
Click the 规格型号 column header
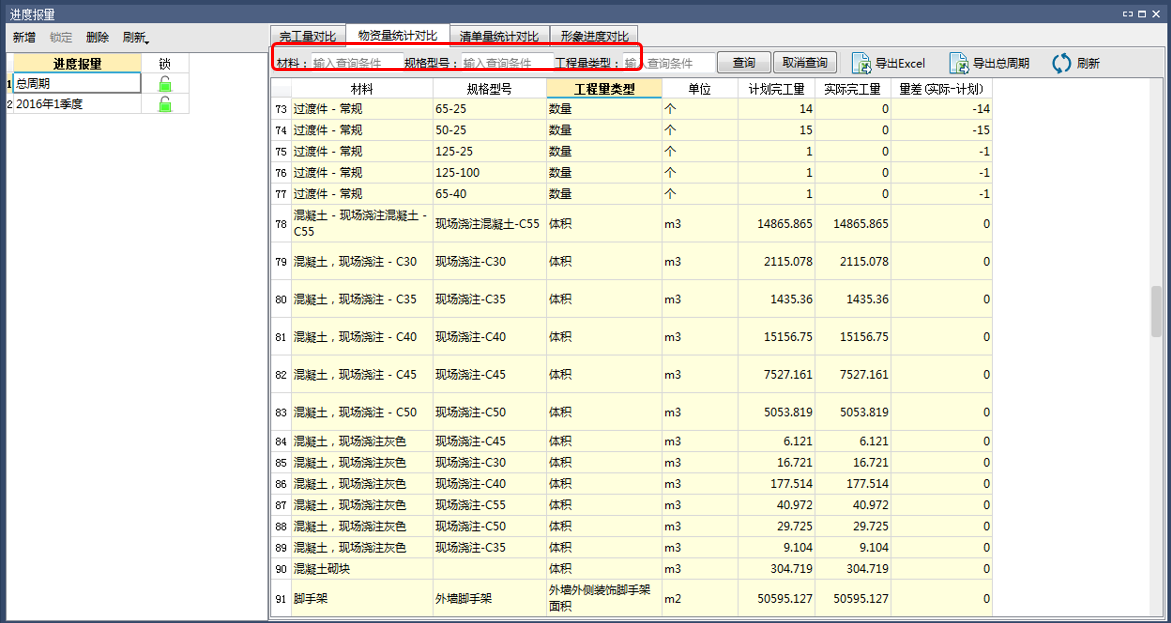pyautogui.click(x=490, y=89)
